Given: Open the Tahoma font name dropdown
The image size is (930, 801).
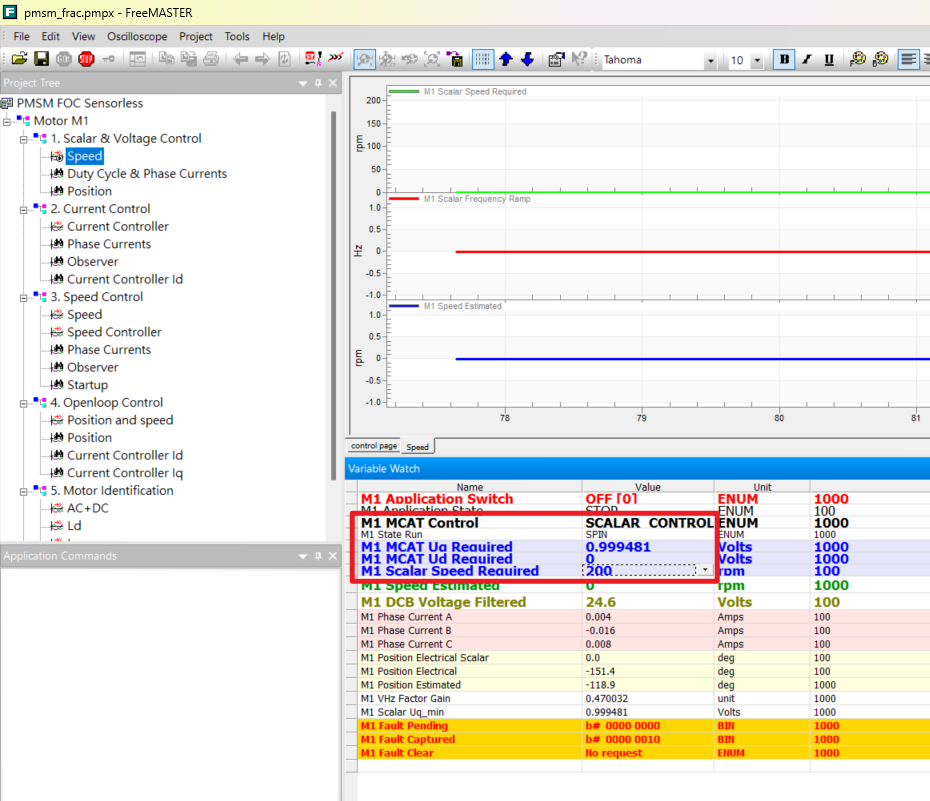Looking at the screenshot, I should [x=710, y=60].
